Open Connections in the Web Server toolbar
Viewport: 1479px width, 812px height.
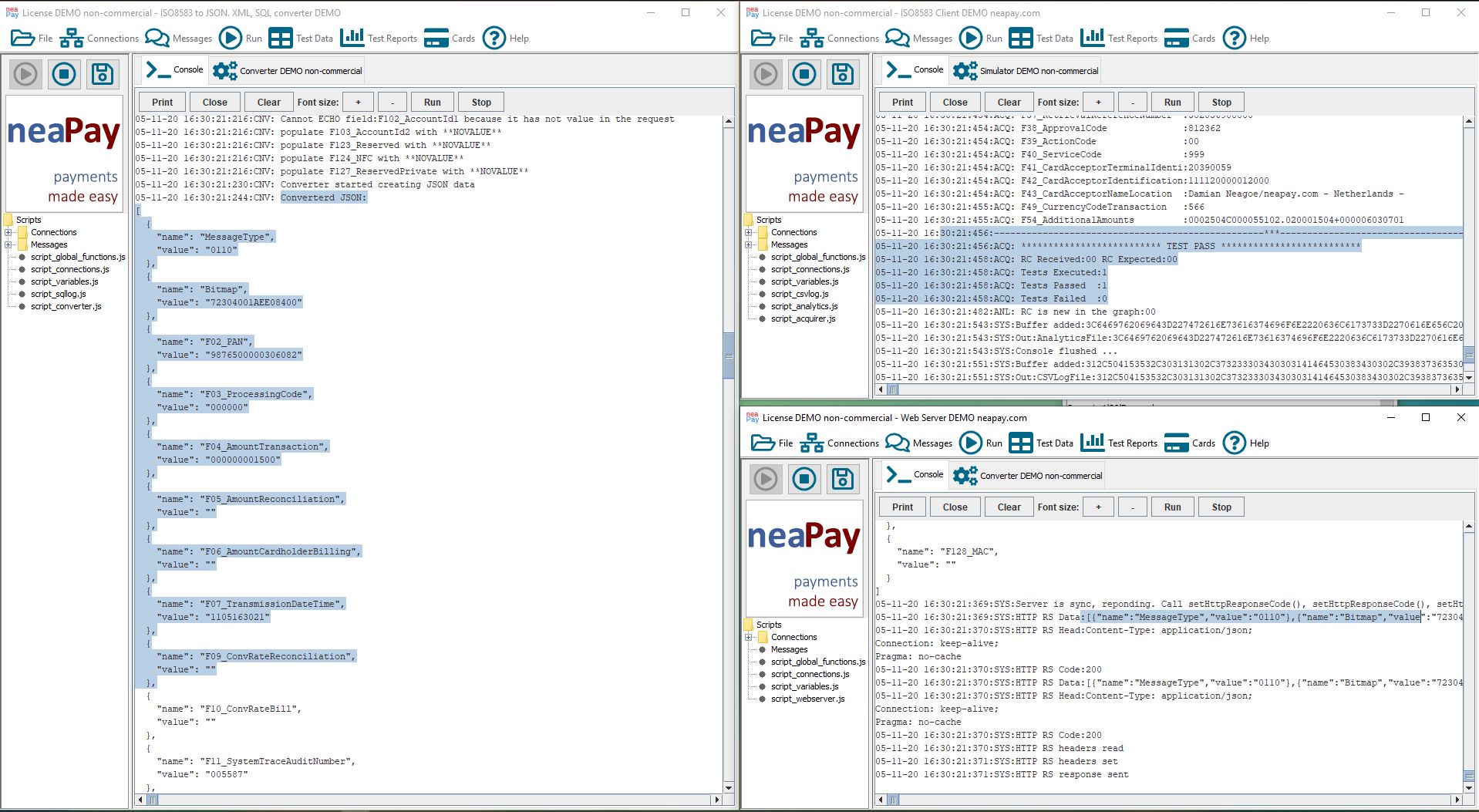(x=839, y=443)
